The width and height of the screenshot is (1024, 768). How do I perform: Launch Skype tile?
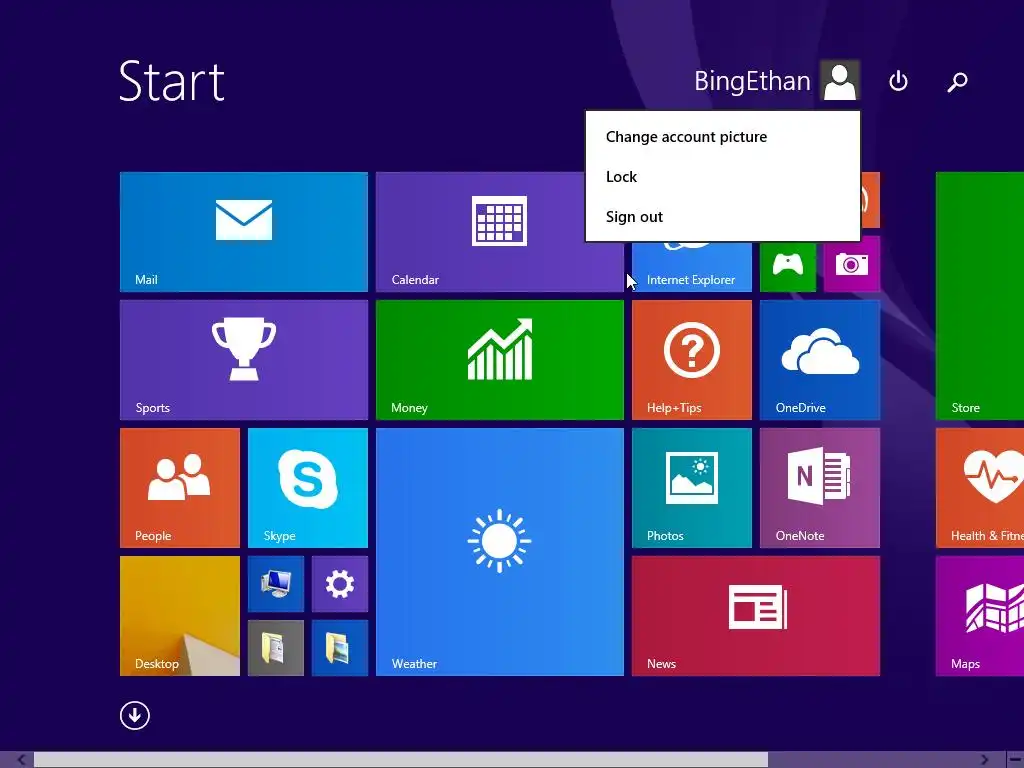click(308, 488)
